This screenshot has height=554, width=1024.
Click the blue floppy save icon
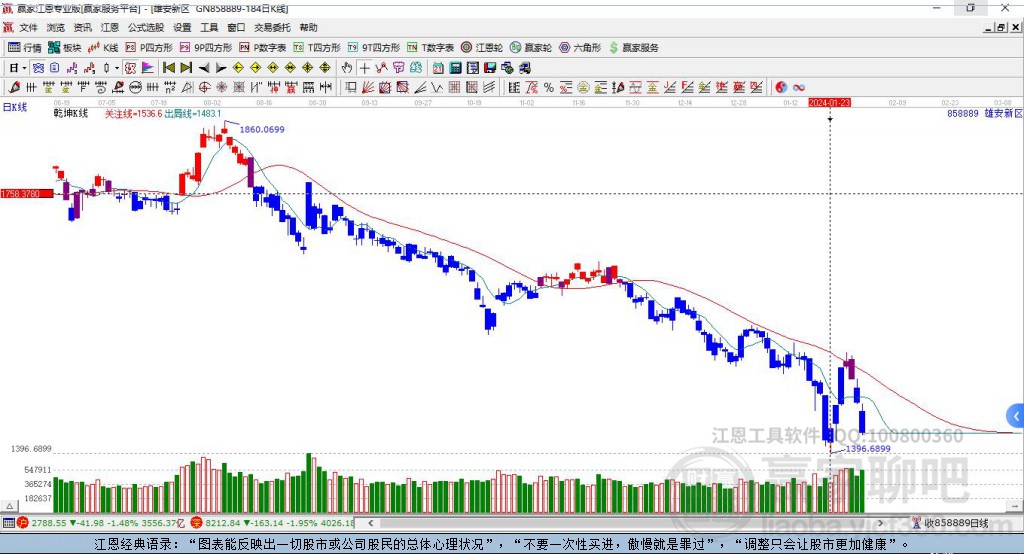[490, 68]
